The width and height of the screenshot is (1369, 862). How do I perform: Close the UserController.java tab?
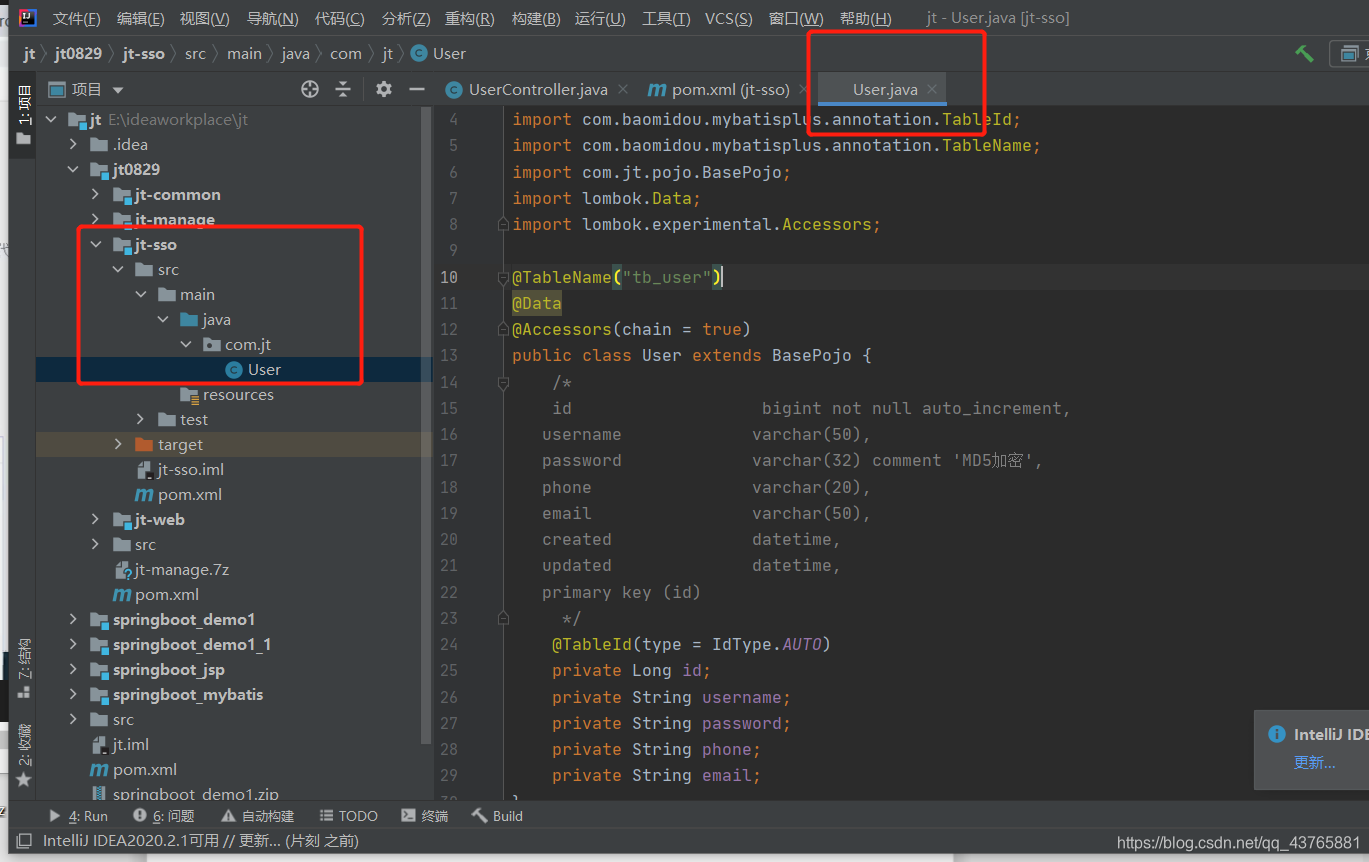tap(623, 89)
